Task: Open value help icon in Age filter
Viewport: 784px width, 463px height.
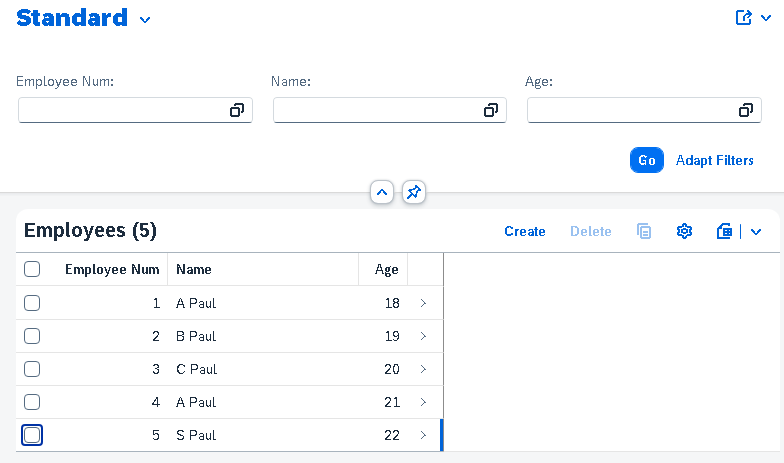Action: (746, 110)
